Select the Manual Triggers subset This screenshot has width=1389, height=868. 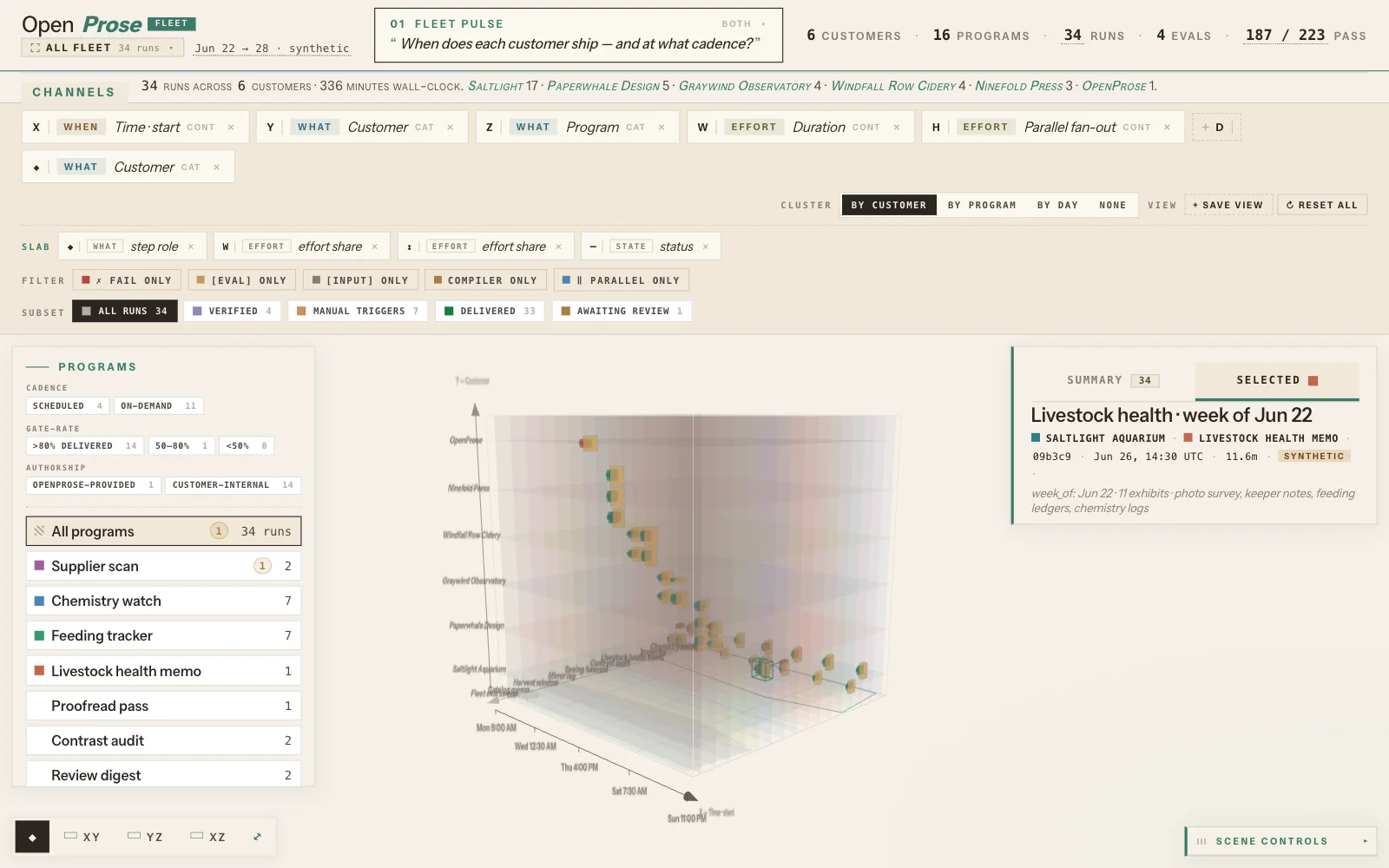click(358, 311)
